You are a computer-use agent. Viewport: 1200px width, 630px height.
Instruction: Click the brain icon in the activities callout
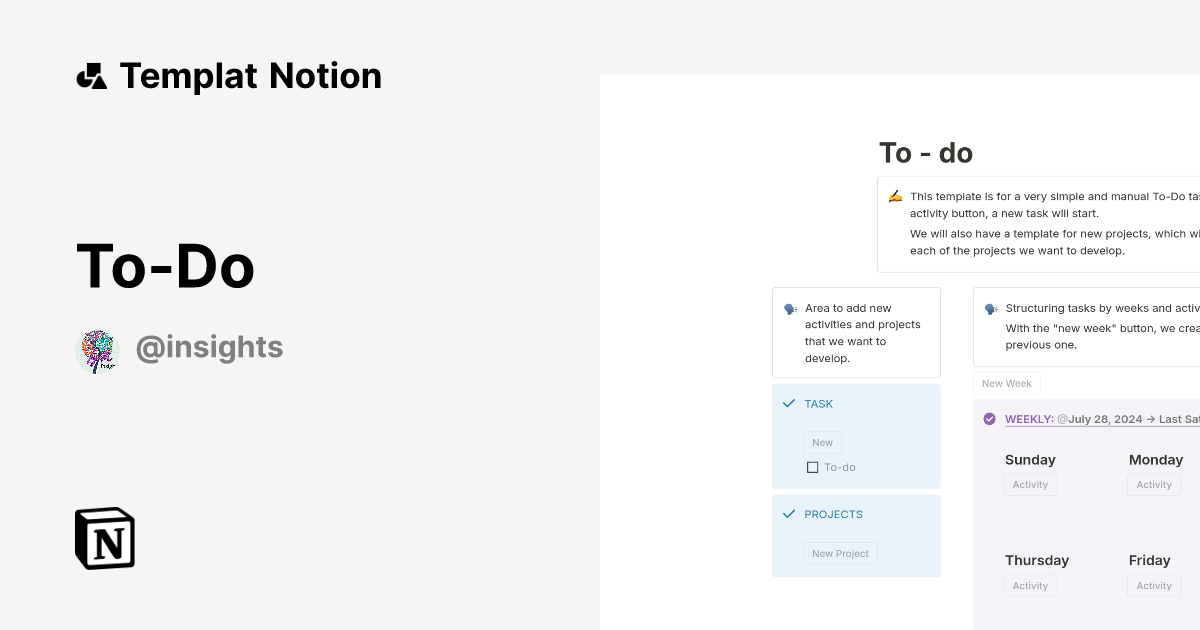tap(789, 308)
